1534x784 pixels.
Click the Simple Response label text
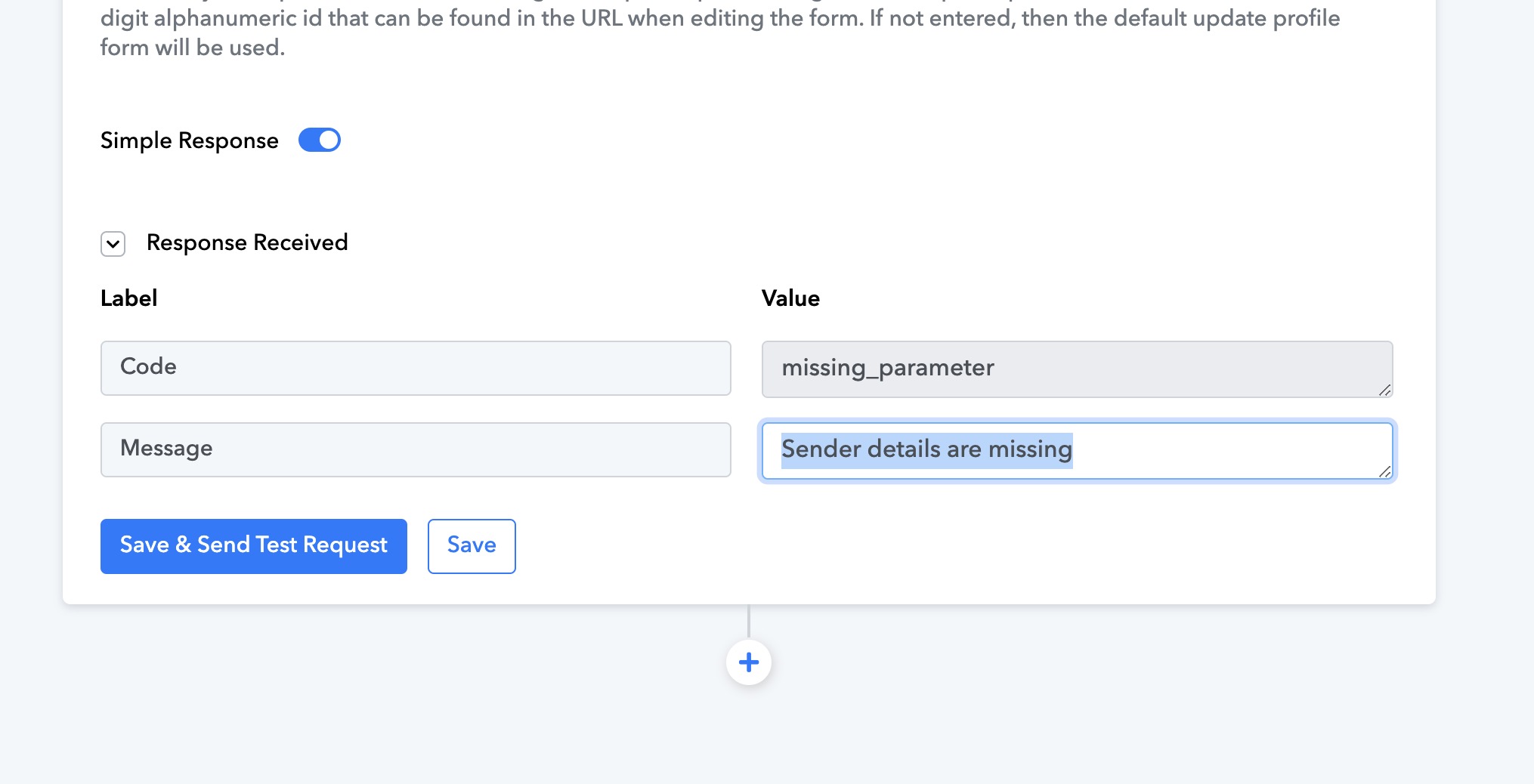[190, 140]
